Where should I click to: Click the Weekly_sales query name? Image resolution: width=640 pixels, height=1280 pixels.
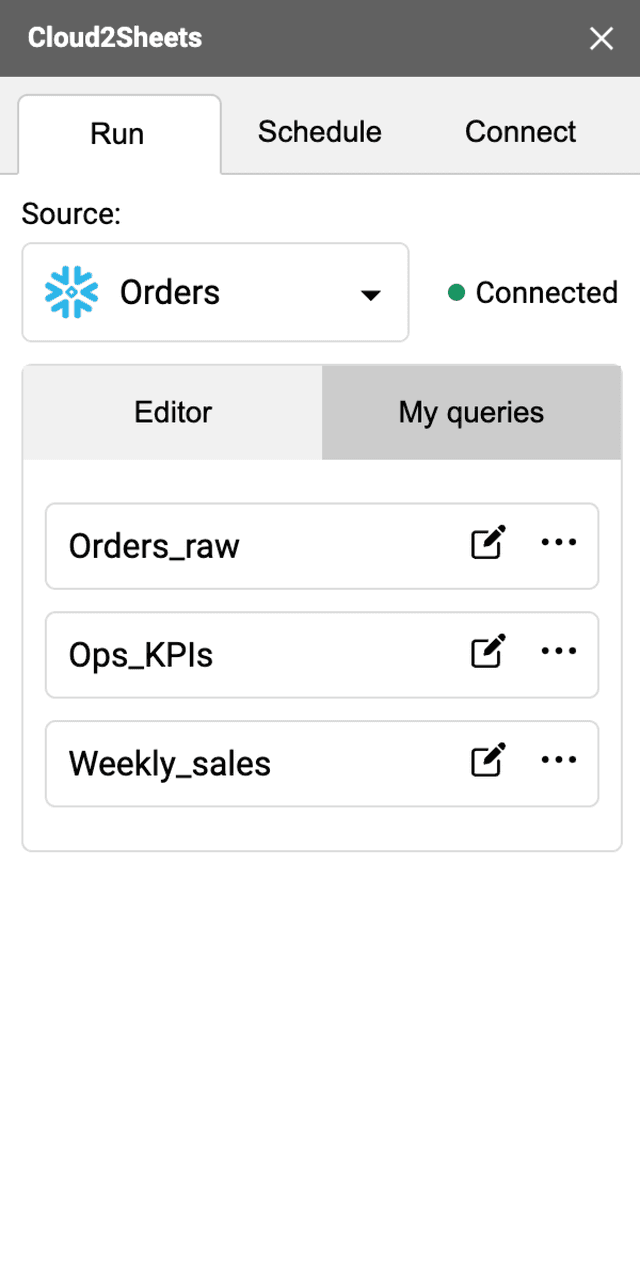[170, 763]
